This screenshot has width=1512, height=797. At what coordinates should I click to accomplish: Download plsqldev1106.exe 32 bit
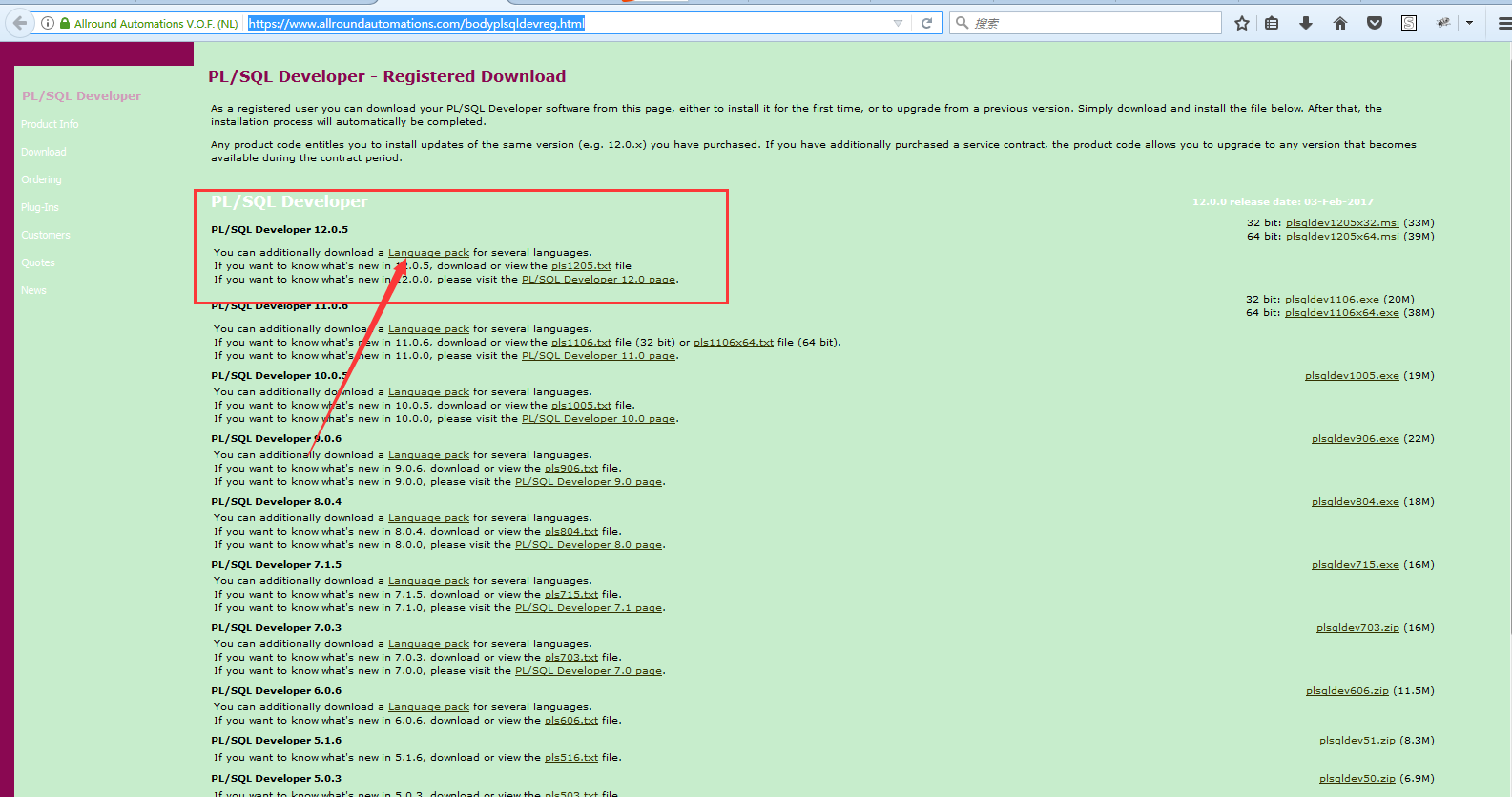click(x=1332, y=299)
